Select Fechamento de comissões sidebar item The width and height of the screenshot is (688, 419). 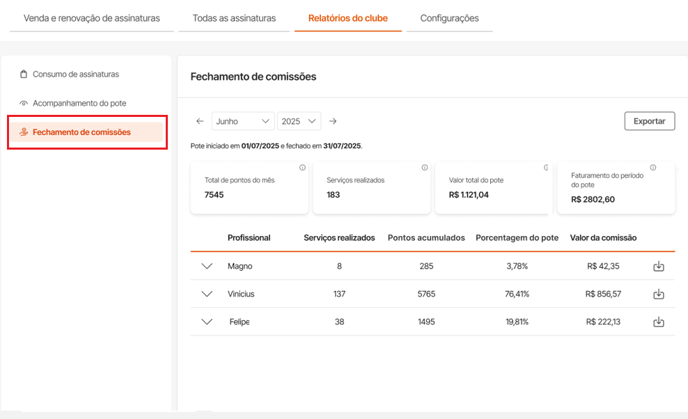pyautogui.click(x=81, y=132)
